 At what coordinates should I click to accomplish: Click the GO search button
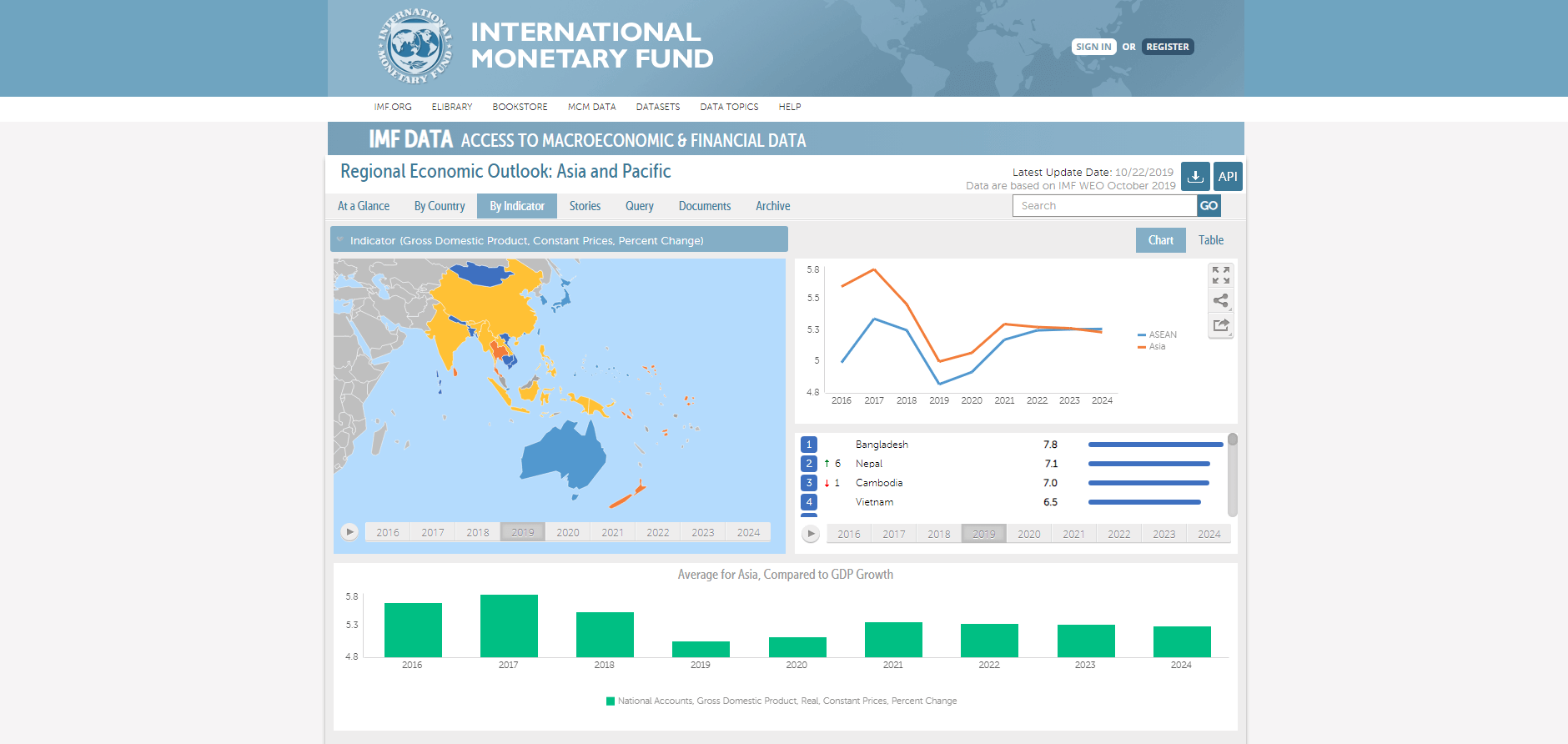click(1209, 206)
